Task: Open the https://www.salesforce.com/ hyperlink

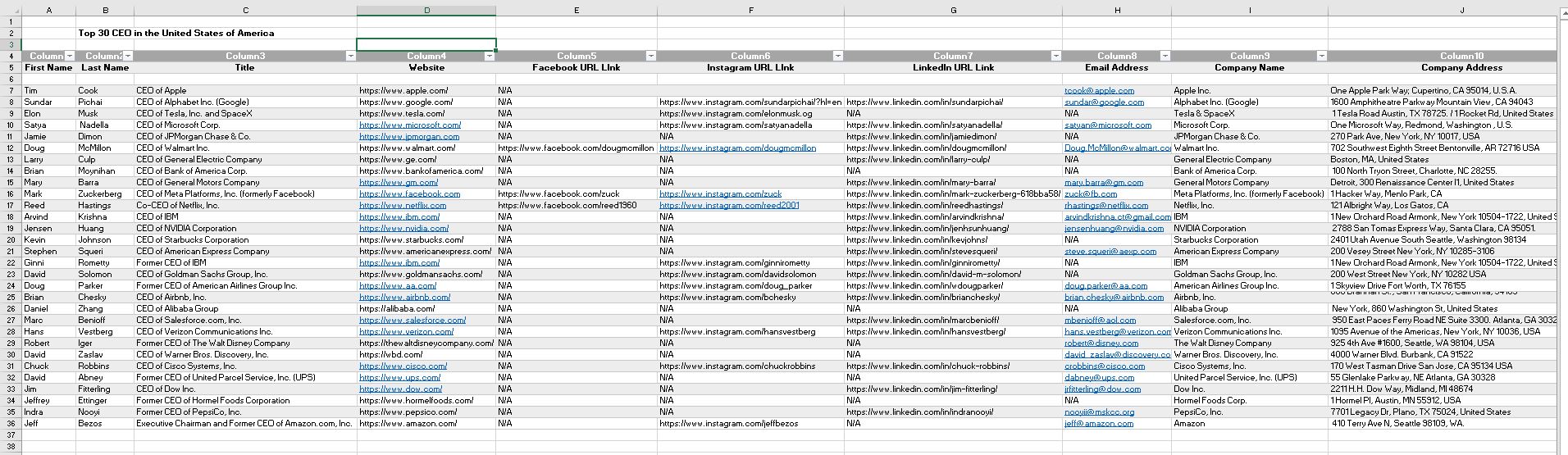Action: (413, 320)
